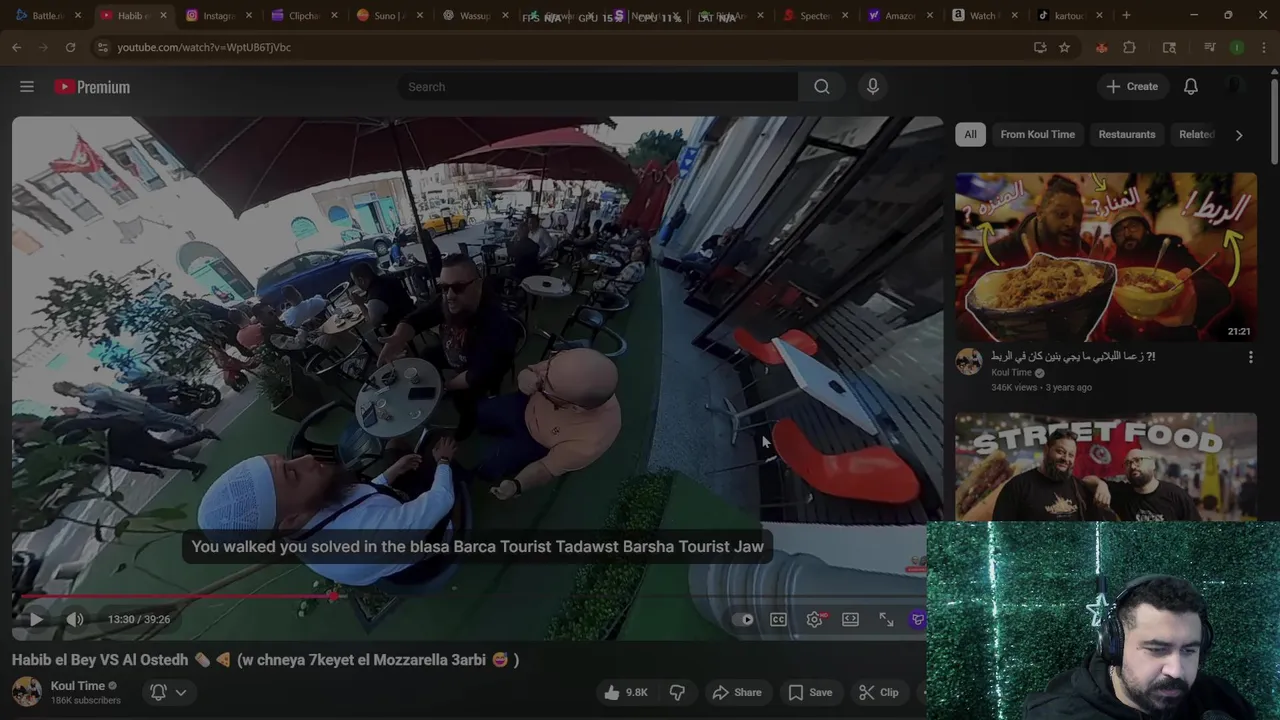Open browser profile avatar
The height and width of the screenshot is (720, 1280).
click(x=1237, y=47)
